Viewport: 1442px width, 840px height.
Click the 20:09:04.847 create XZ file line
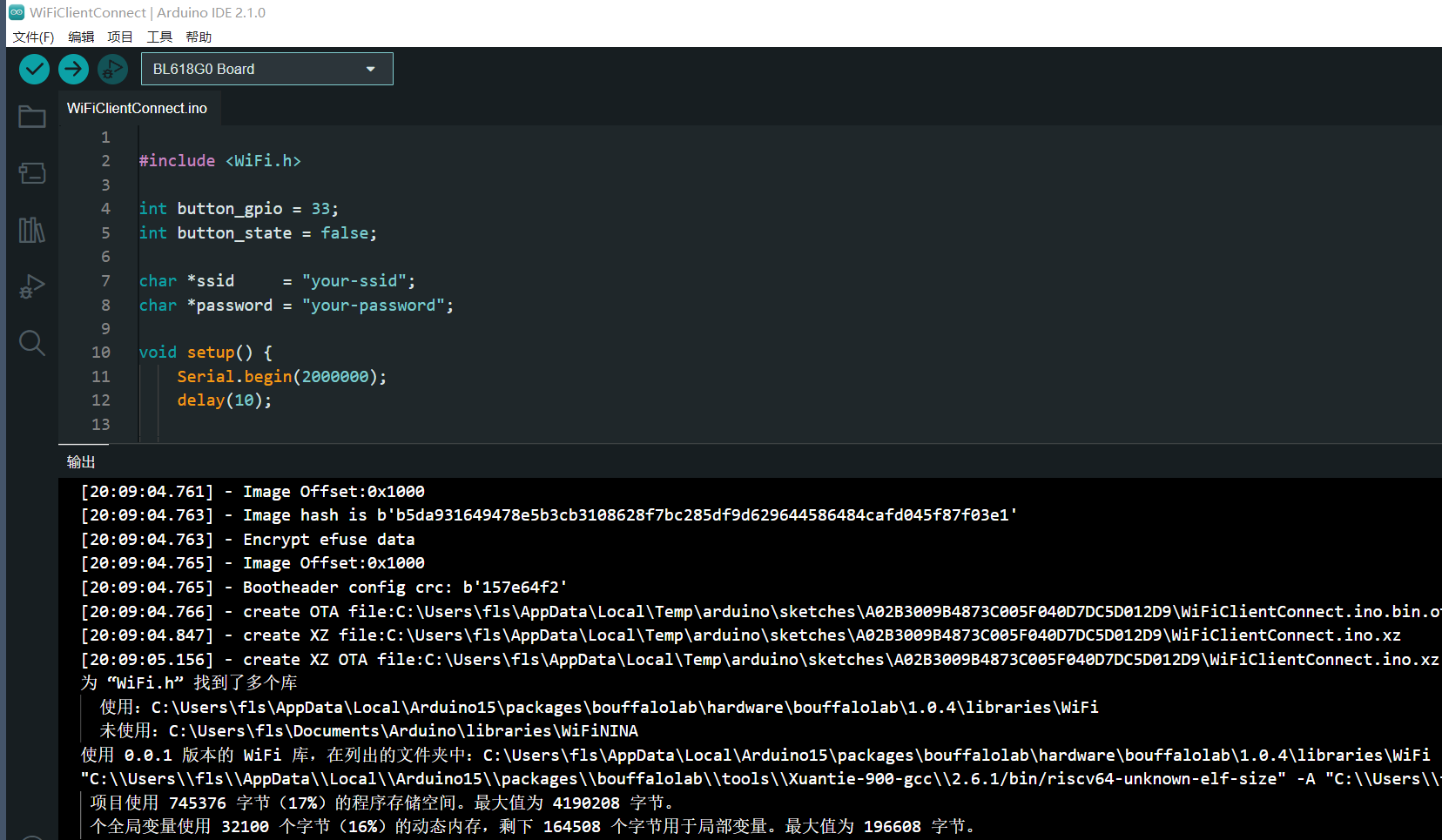[x=740, y=635]
